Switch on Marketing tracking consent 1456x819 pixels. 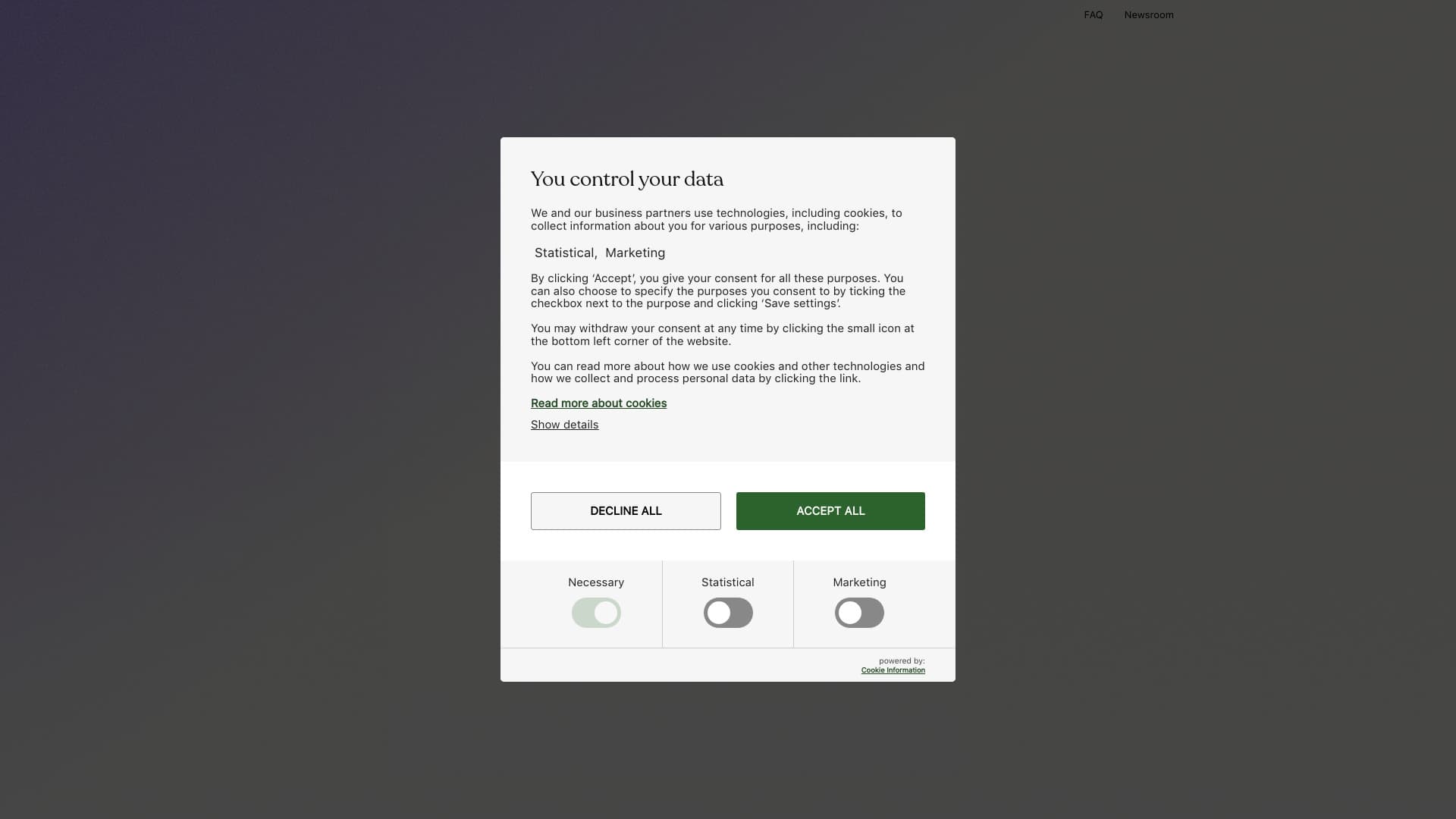coord(859,612)
